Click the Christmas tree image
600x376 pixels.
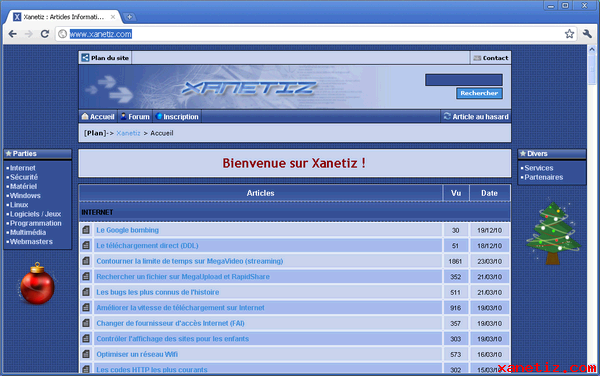(554, 233)
